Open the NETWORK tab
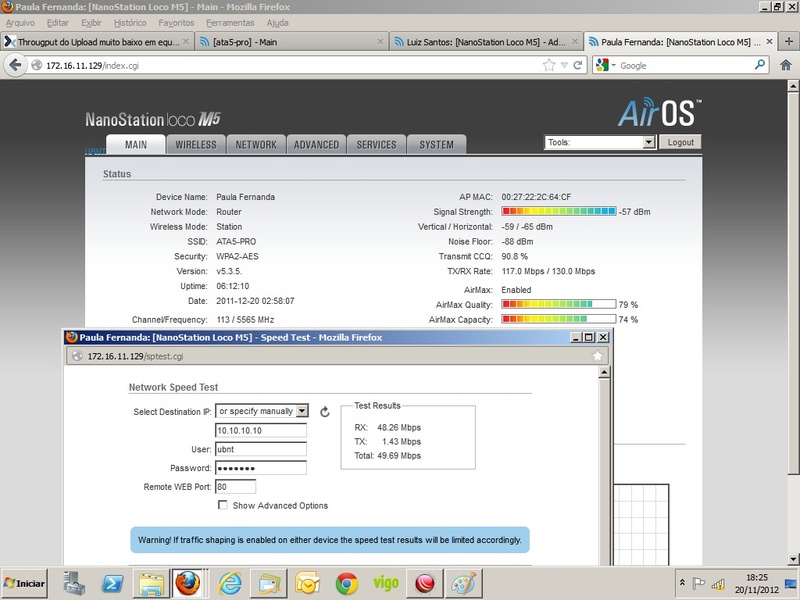The height and width of the screenshot is (600, 800). pos(256,145)
